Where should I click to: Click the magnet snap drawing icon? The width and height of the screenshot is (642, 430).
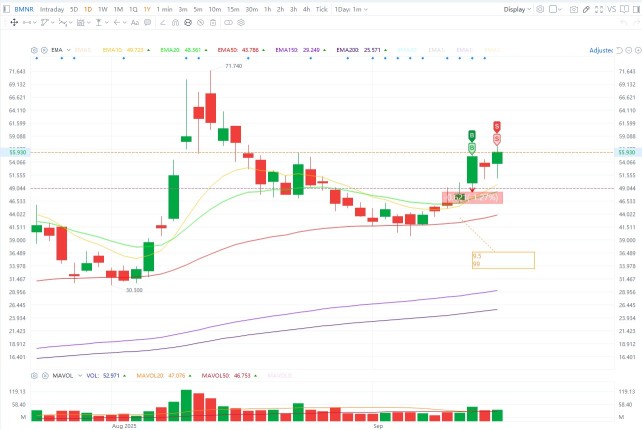(x=175, y=23)
